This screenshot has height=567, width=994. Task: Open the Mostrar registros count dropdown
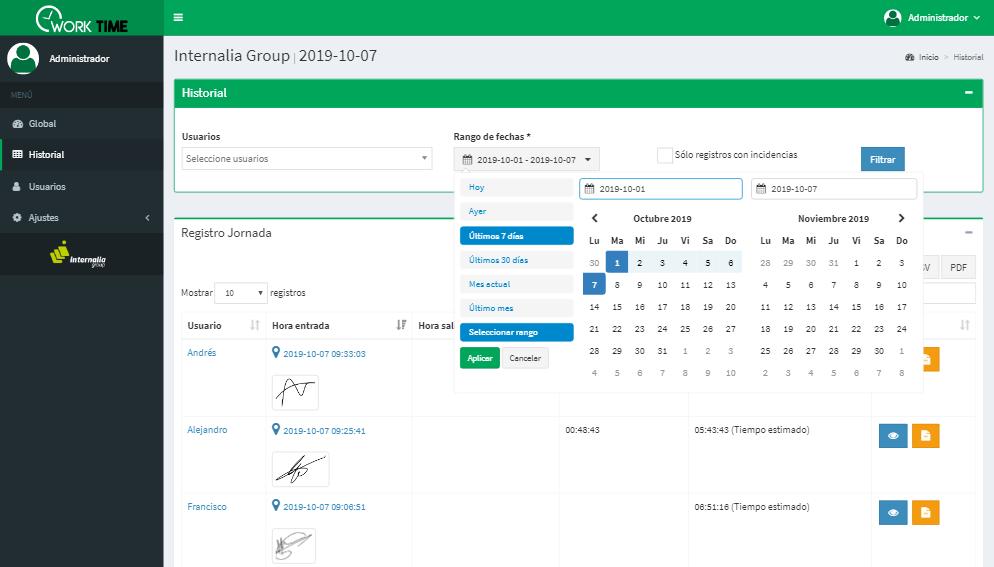coord(241,293)
